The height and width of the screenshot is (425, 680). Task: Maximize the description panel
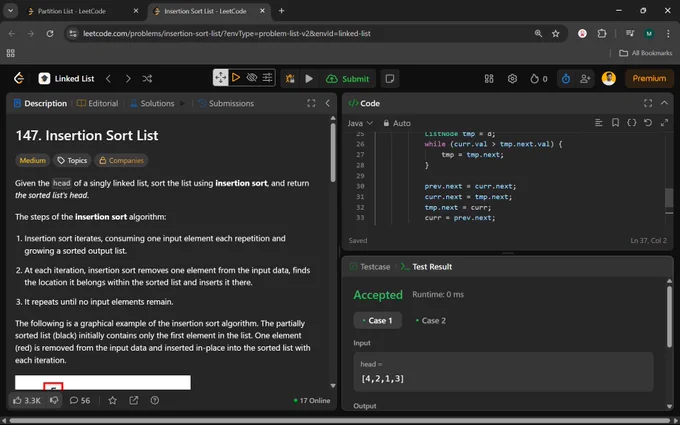click(x=311, y=103)
